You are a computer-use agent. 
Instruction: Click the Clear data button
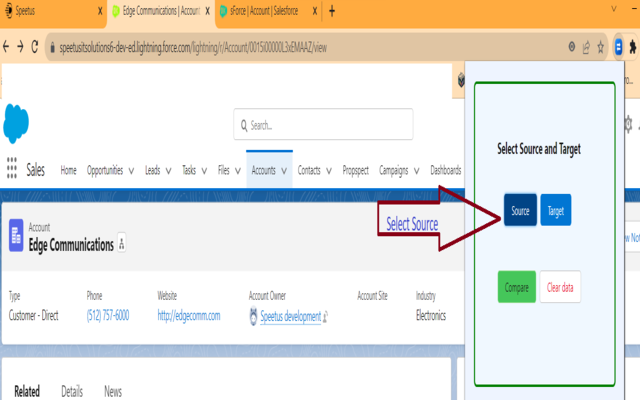560,287
